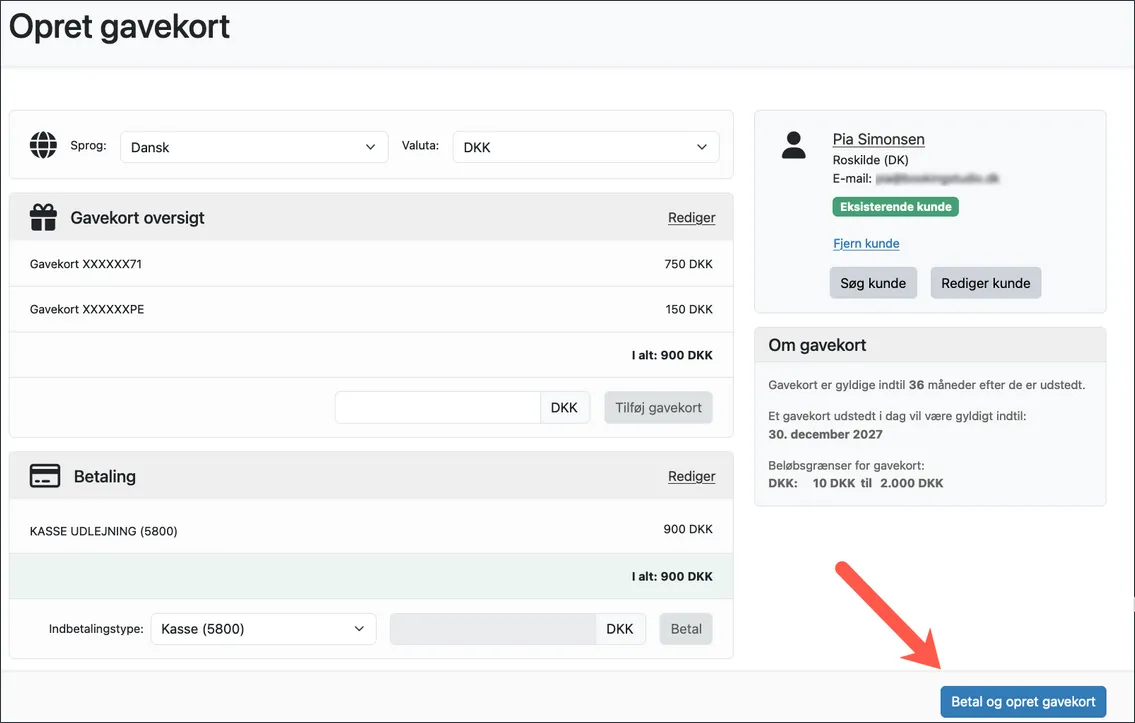1135x723 pixels.
Task: Click the credit card icon beside Betaling
Action: point(45,476)
